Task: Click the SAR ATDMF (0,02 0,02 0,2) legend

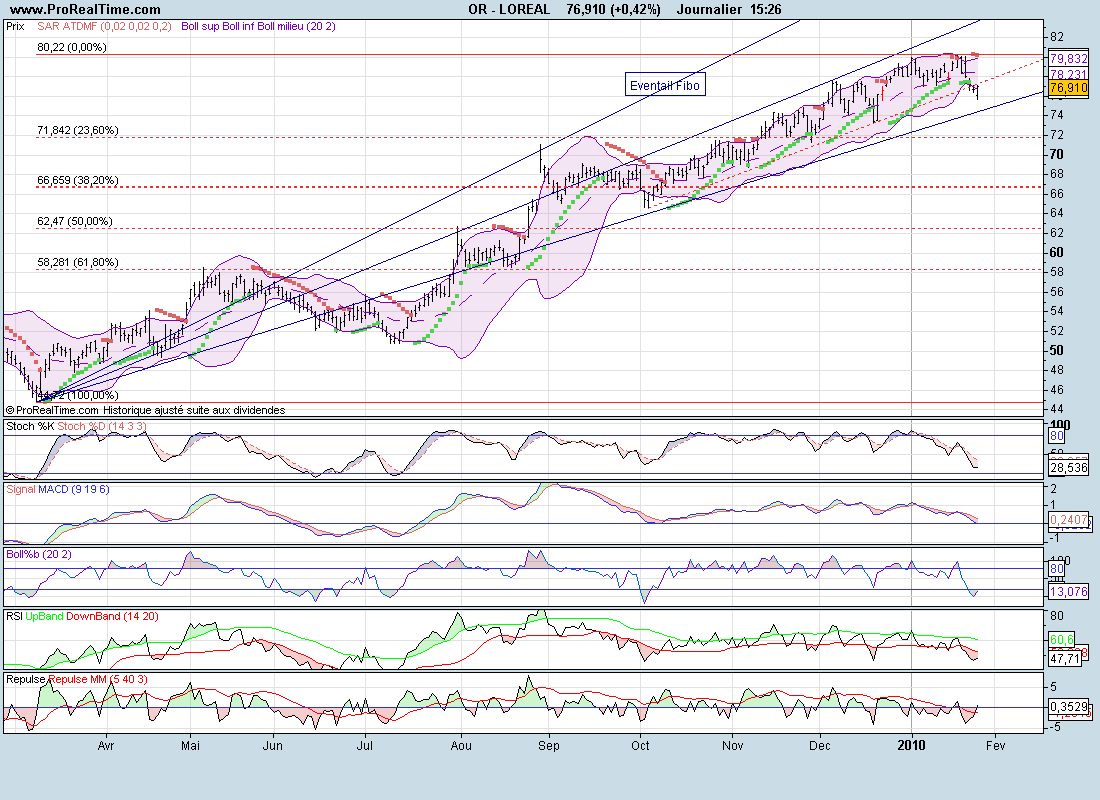Action: 104,27
